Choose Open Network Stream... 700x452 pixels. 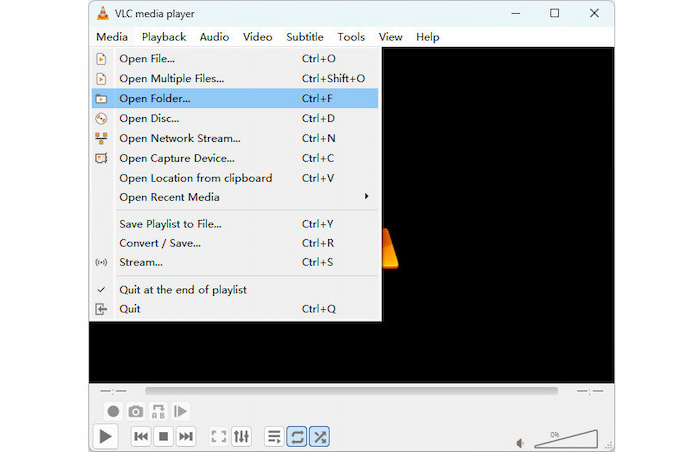(x=235, y=138)
